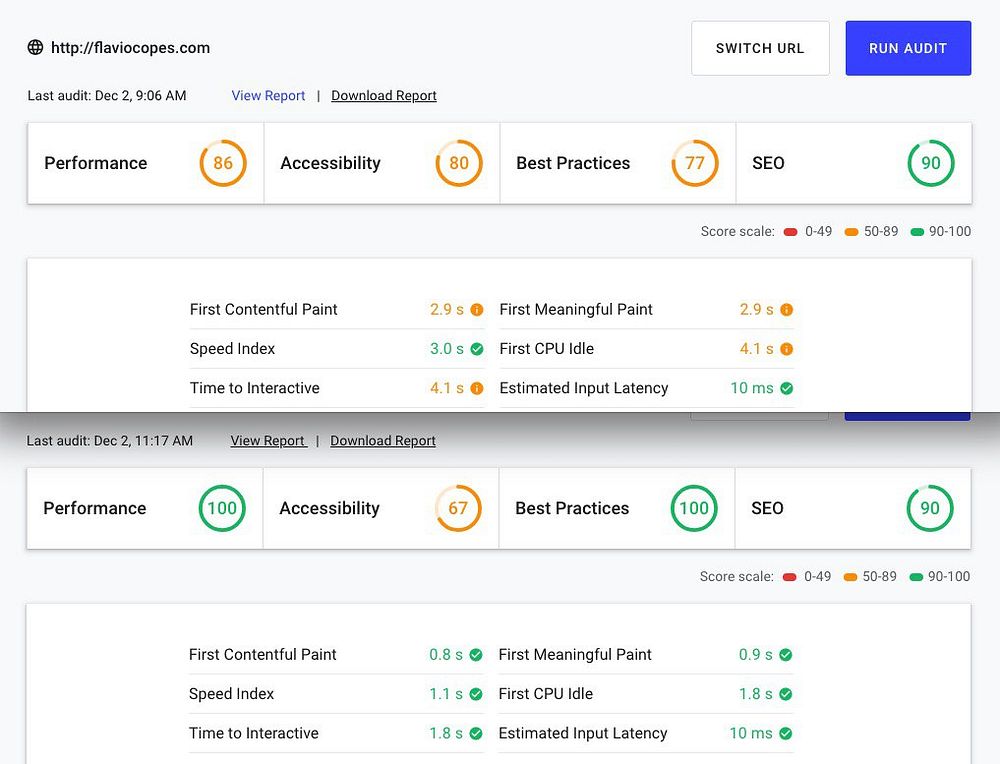Click the orange Performance score 86 gauge
Screen dimensions: 1000x764
point(223,163)
